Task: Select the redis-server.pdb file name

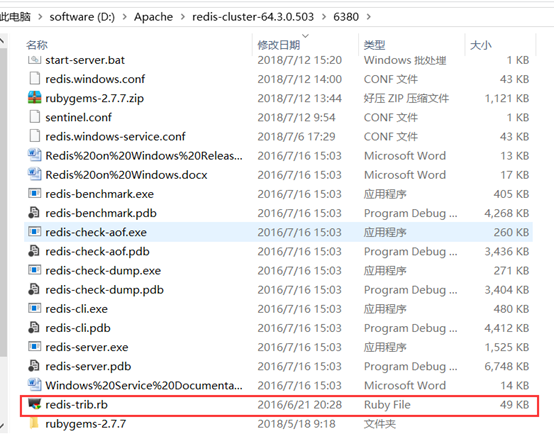Action: pyautogui.click(x=88, y=366)
